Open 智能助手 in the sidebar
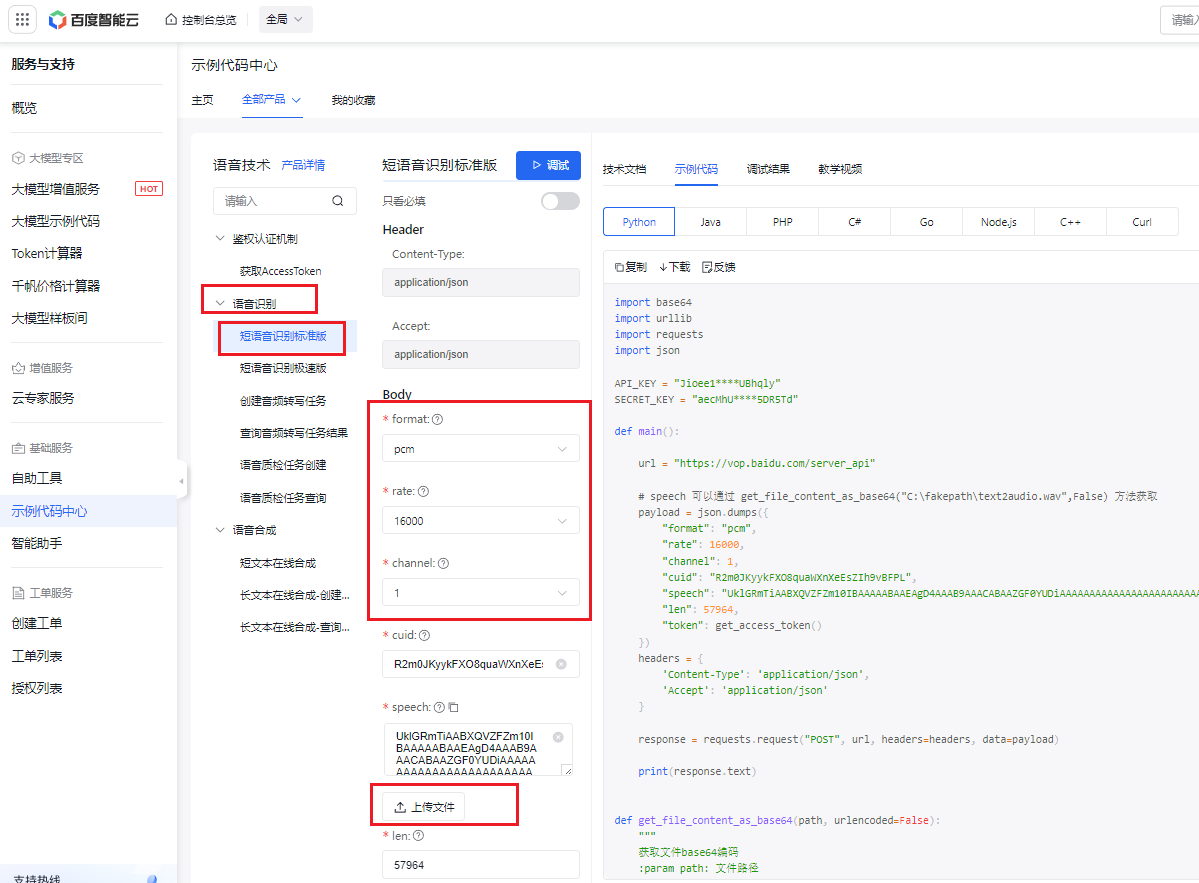This screenshot has height=883, width=1199. pyautogui.click(x=37, y=544)
